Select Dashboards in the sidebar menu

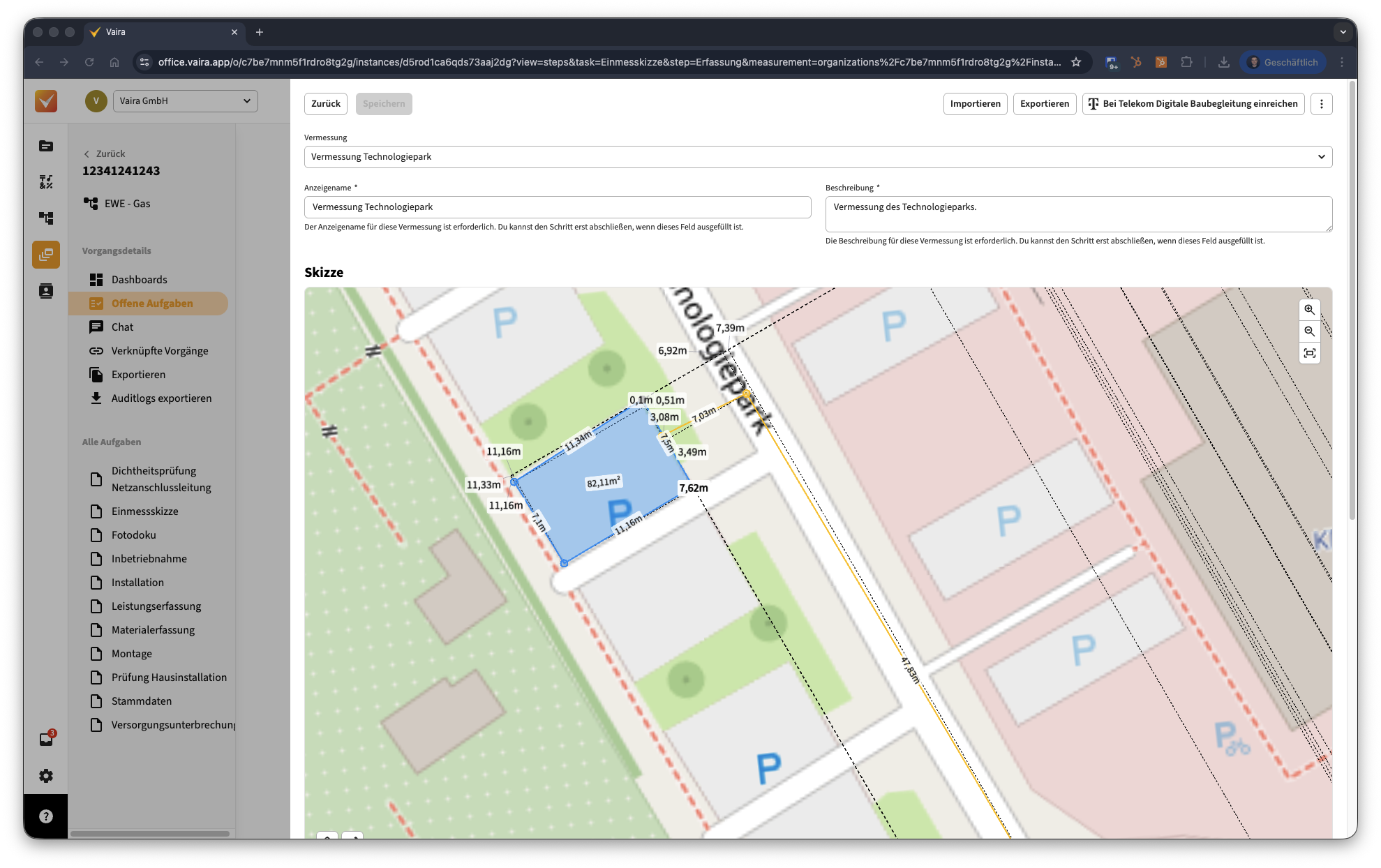[x=139, y=280]
